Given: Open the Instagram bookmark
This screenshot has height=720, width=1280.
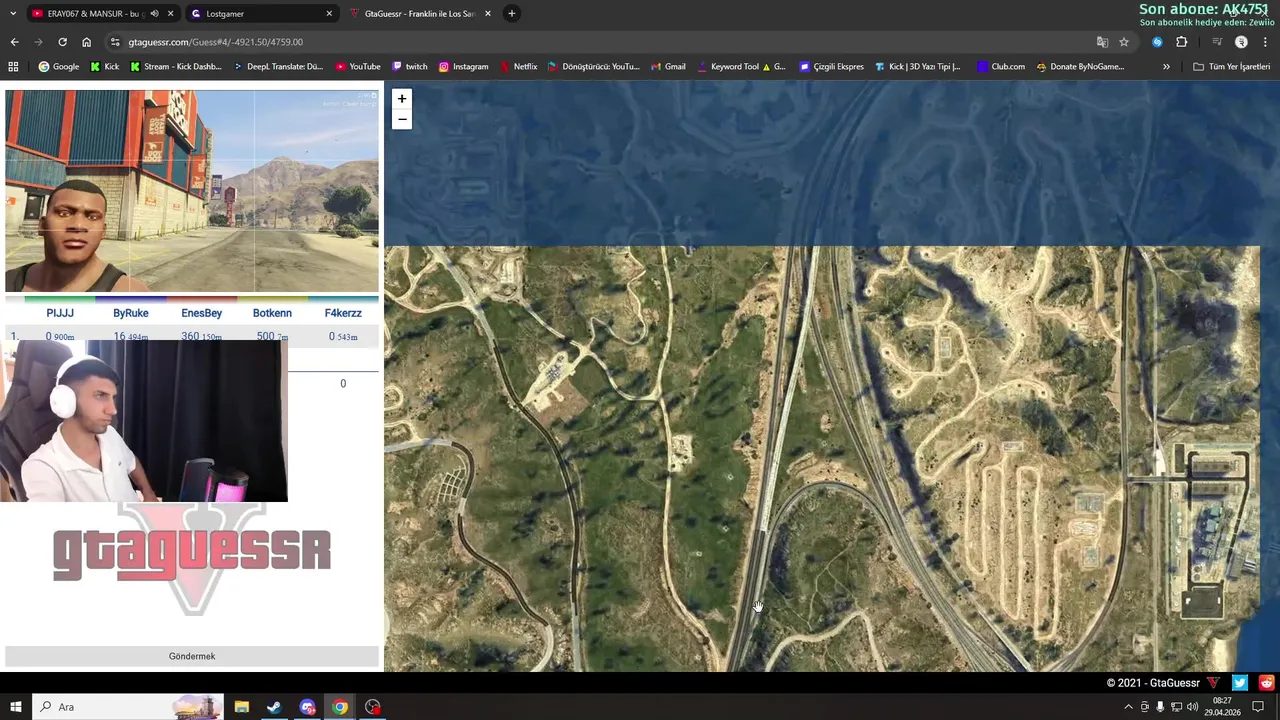Looking at the screenshot, I should [464, 67].
